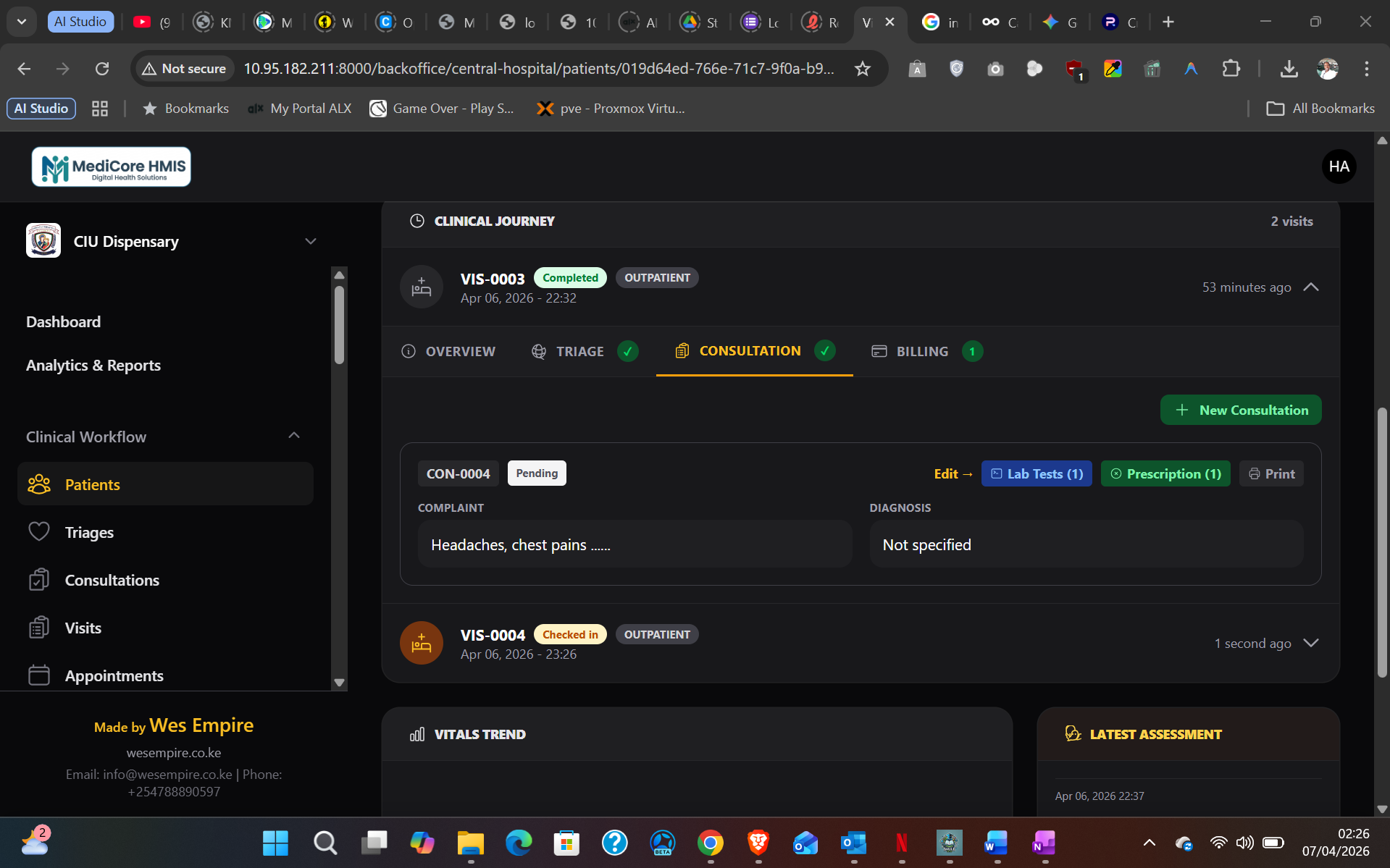Bookmark this page with the star icon
The image size is (1390, 868).
862,69
